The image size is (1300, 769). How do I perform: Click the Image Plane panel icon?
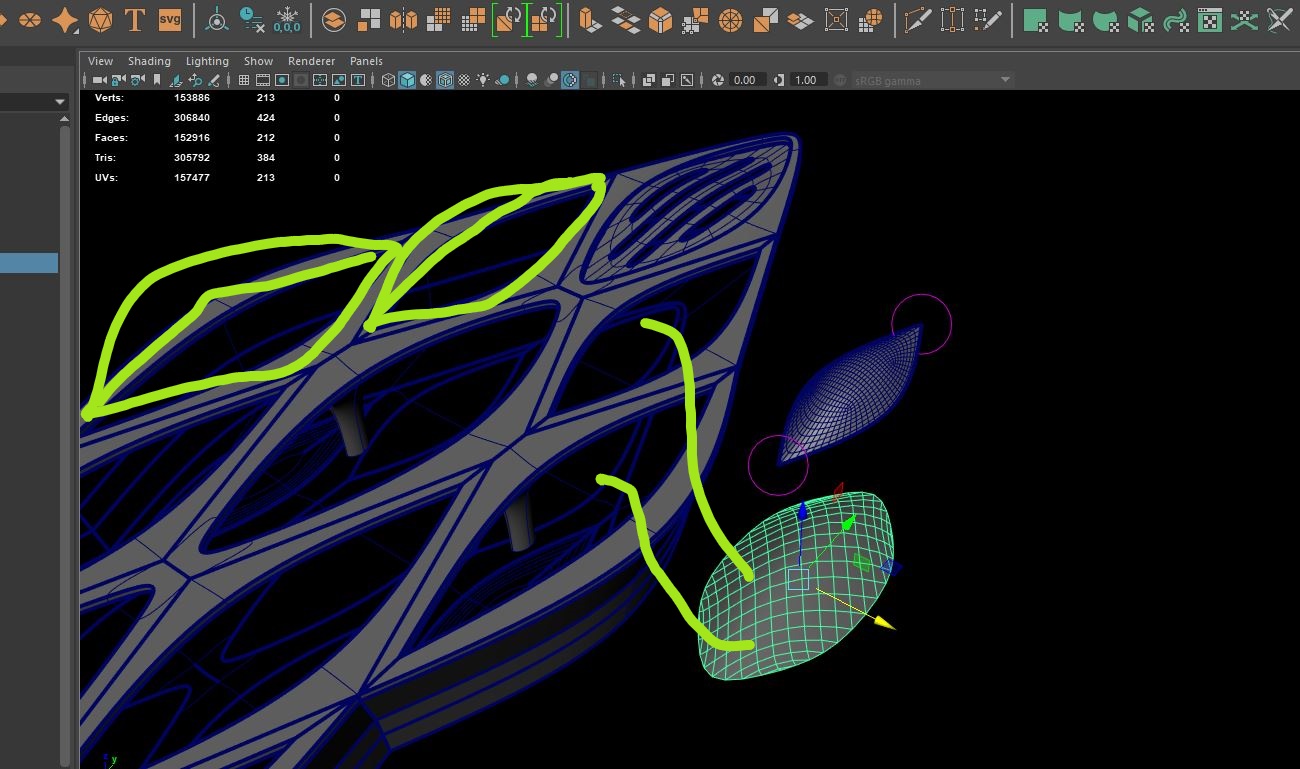[x=175, y=80]
